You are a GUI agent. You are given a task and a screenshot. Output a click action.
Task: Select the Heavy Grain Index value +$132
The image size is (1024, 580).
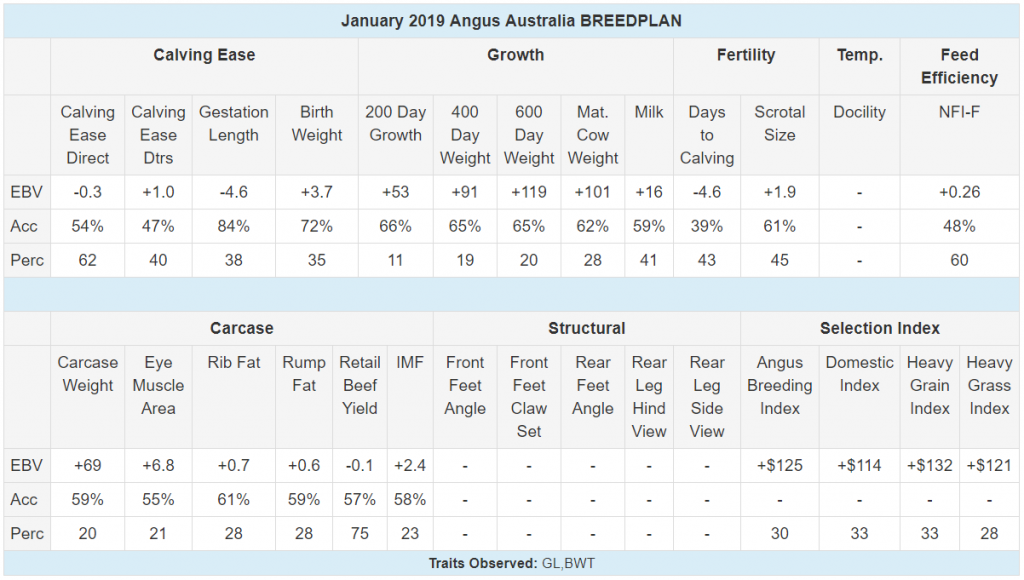pos(929,466)
